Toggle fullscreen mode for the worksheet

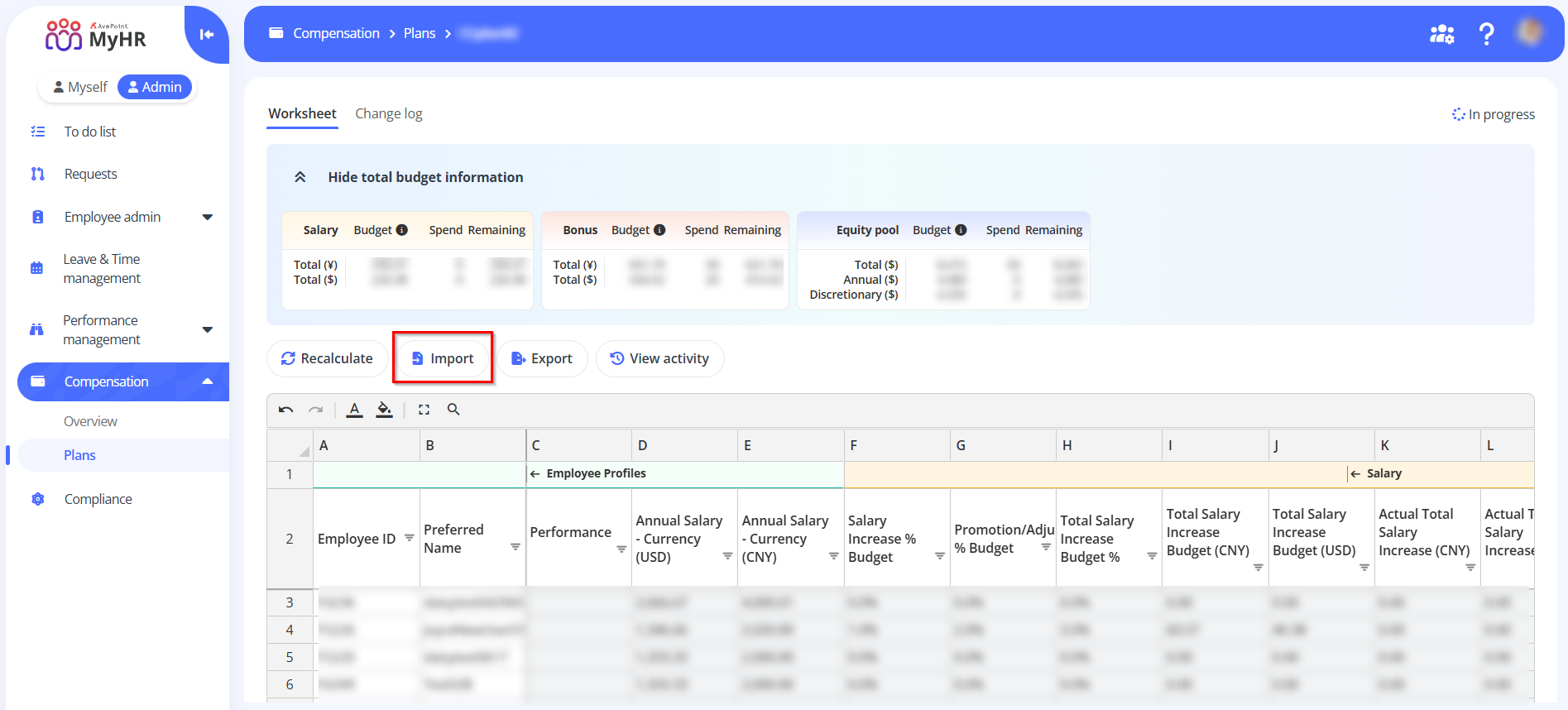[424, 410]
